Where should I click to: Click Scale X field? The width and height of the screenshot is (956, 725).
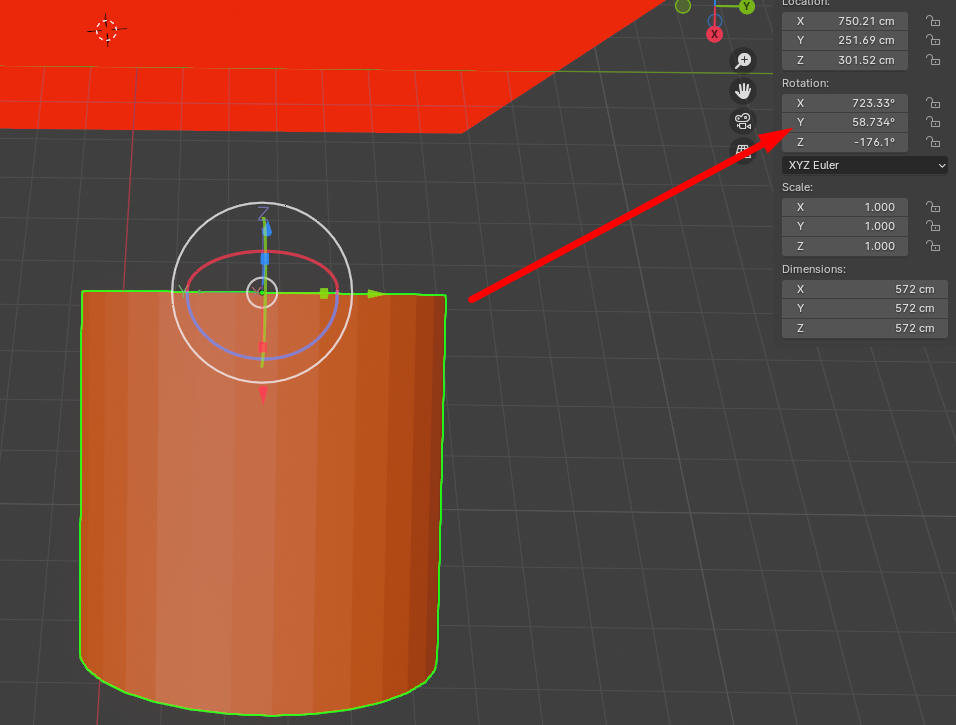[x=845, y=207]
